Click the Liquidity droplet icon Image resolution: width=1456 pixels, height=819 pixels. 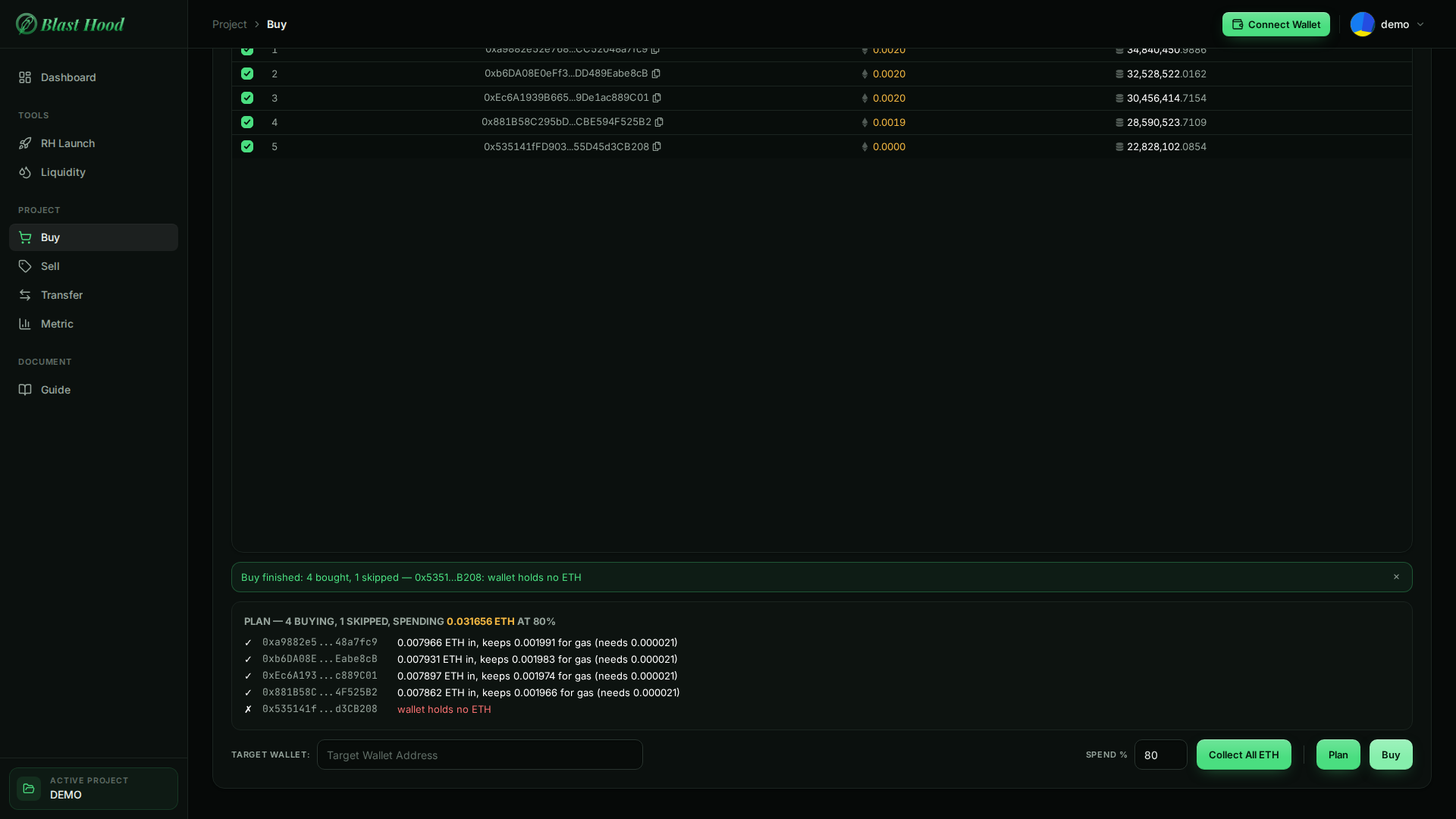point(25,172)
